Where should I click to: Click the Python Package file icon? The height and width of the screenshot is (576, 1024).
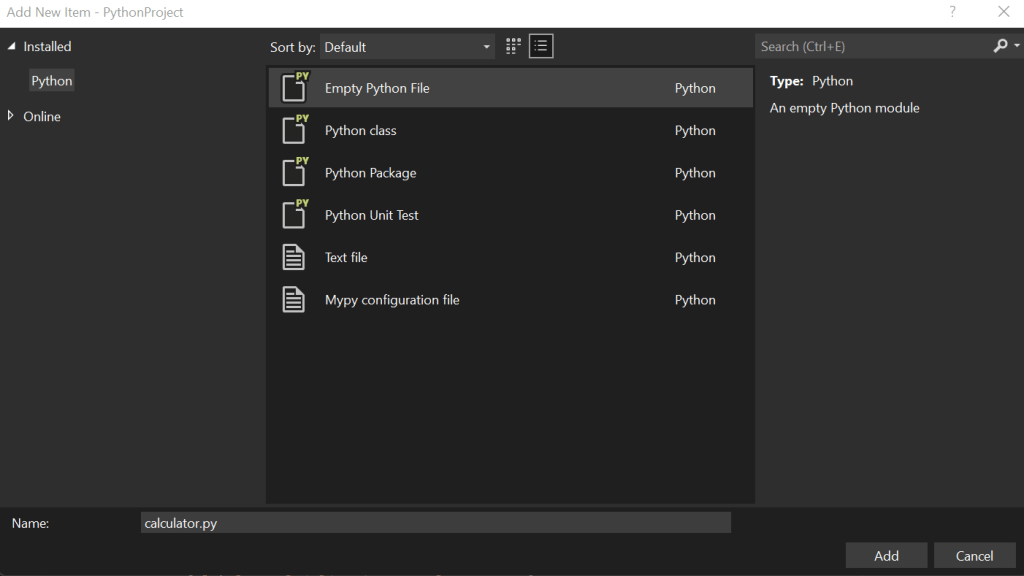(x=294, y=172)
